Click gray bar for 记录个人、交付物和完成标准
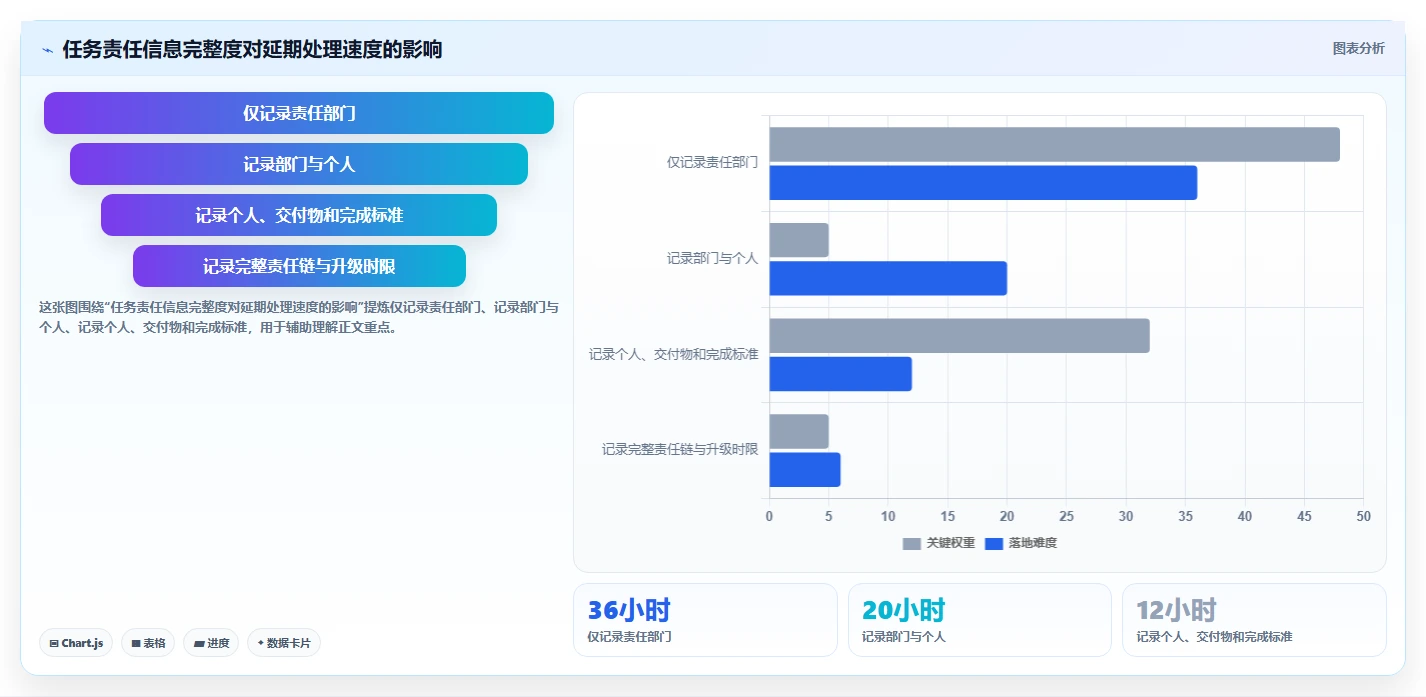This screenshot has width=1426, height=697. point(959,336)
